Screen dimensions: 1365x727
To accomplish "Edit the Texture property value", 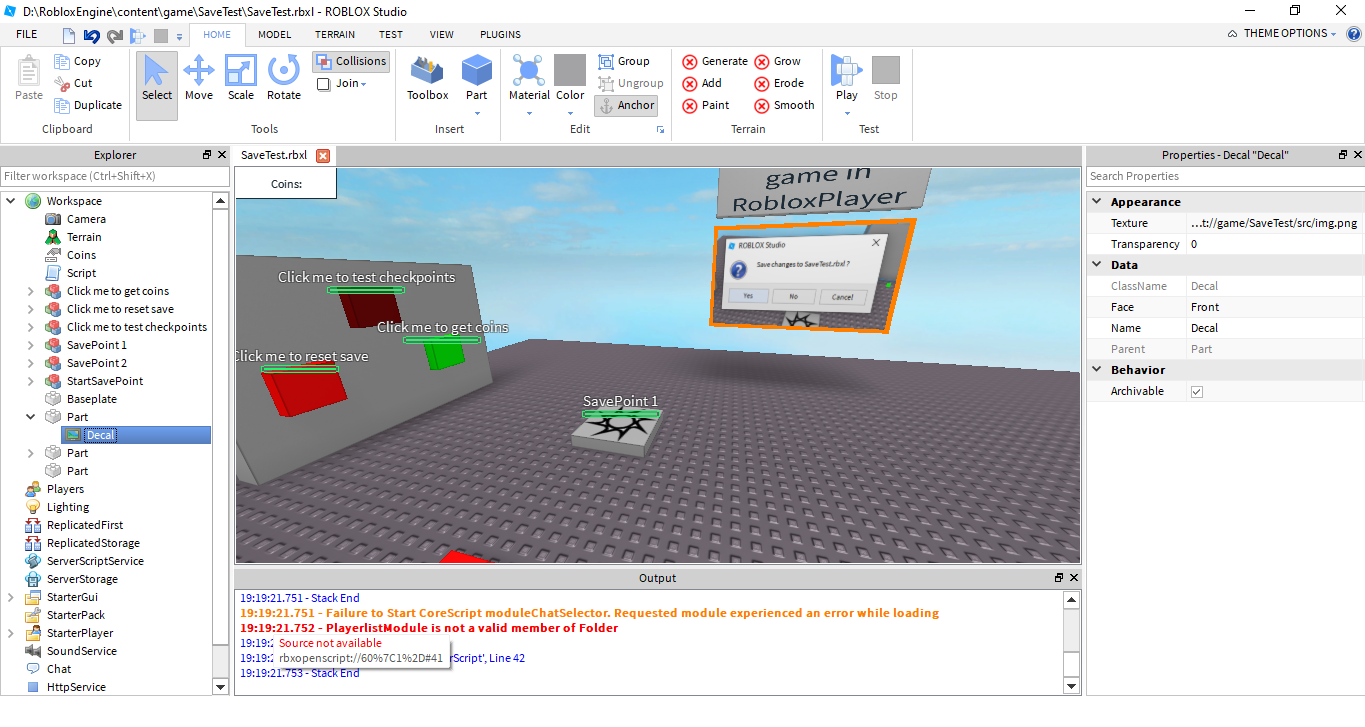I will 1274,223.
